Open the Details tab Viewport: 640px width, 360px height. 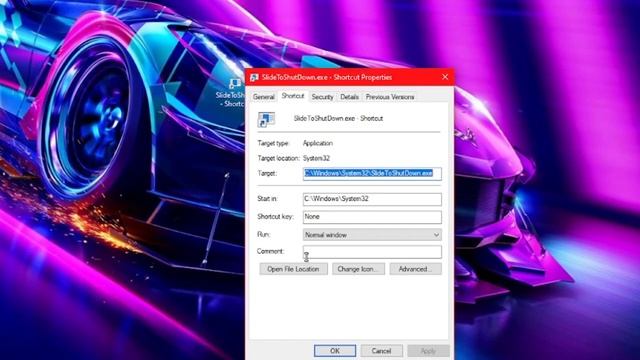click(349, 97)
